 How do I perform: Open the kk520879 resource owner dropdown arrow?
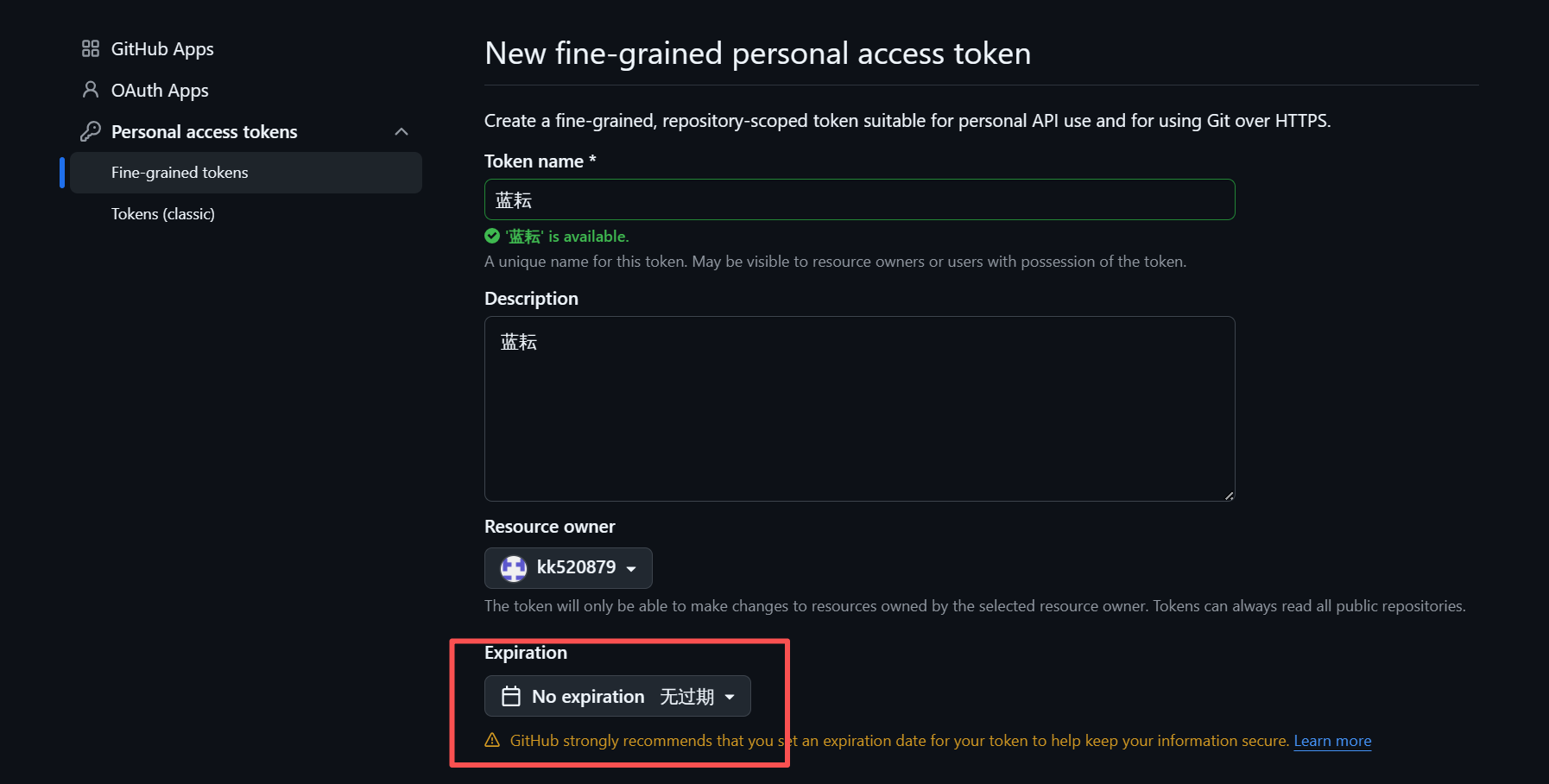631,569
